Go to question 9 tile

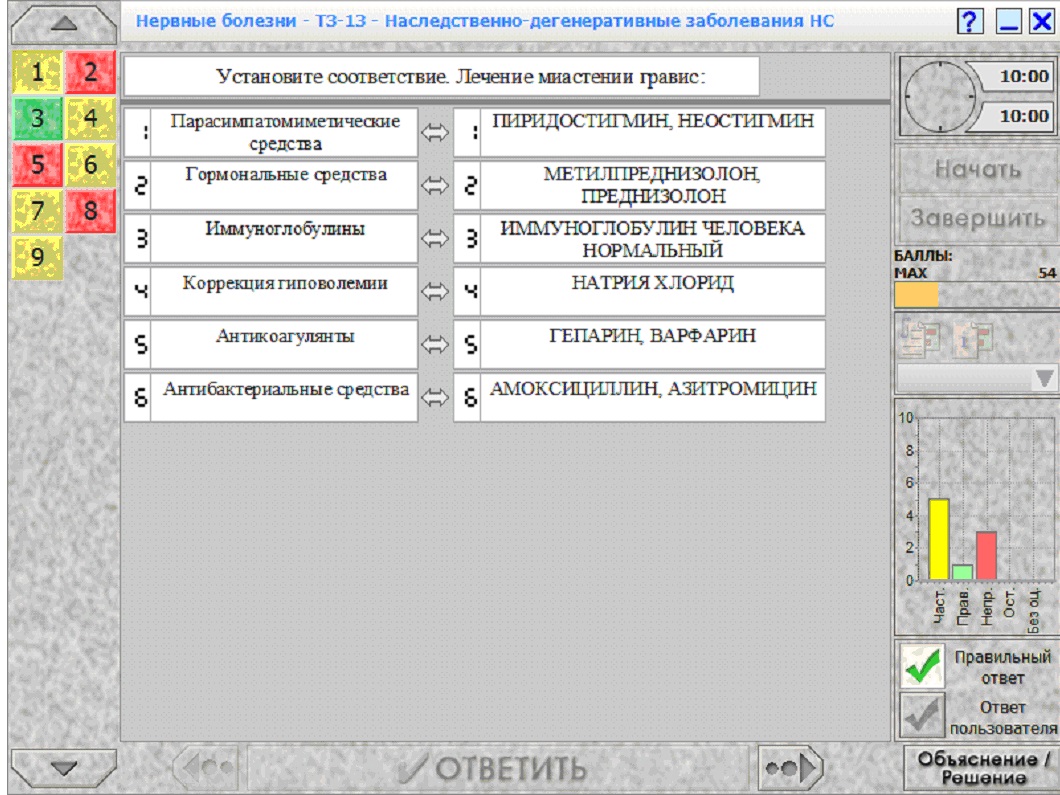(x=37, y=257)
